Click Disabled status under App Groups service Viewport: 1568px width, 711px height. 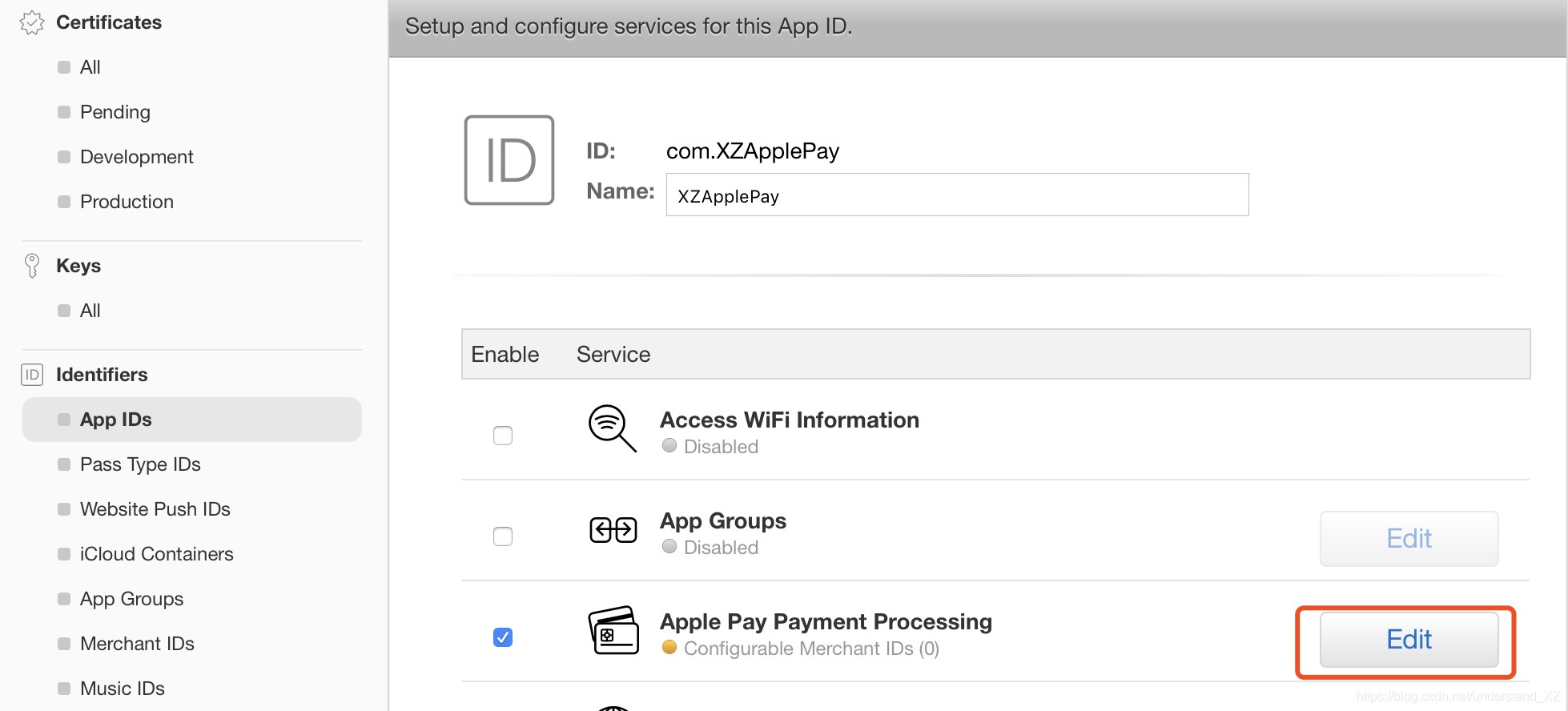coord(721,548)
